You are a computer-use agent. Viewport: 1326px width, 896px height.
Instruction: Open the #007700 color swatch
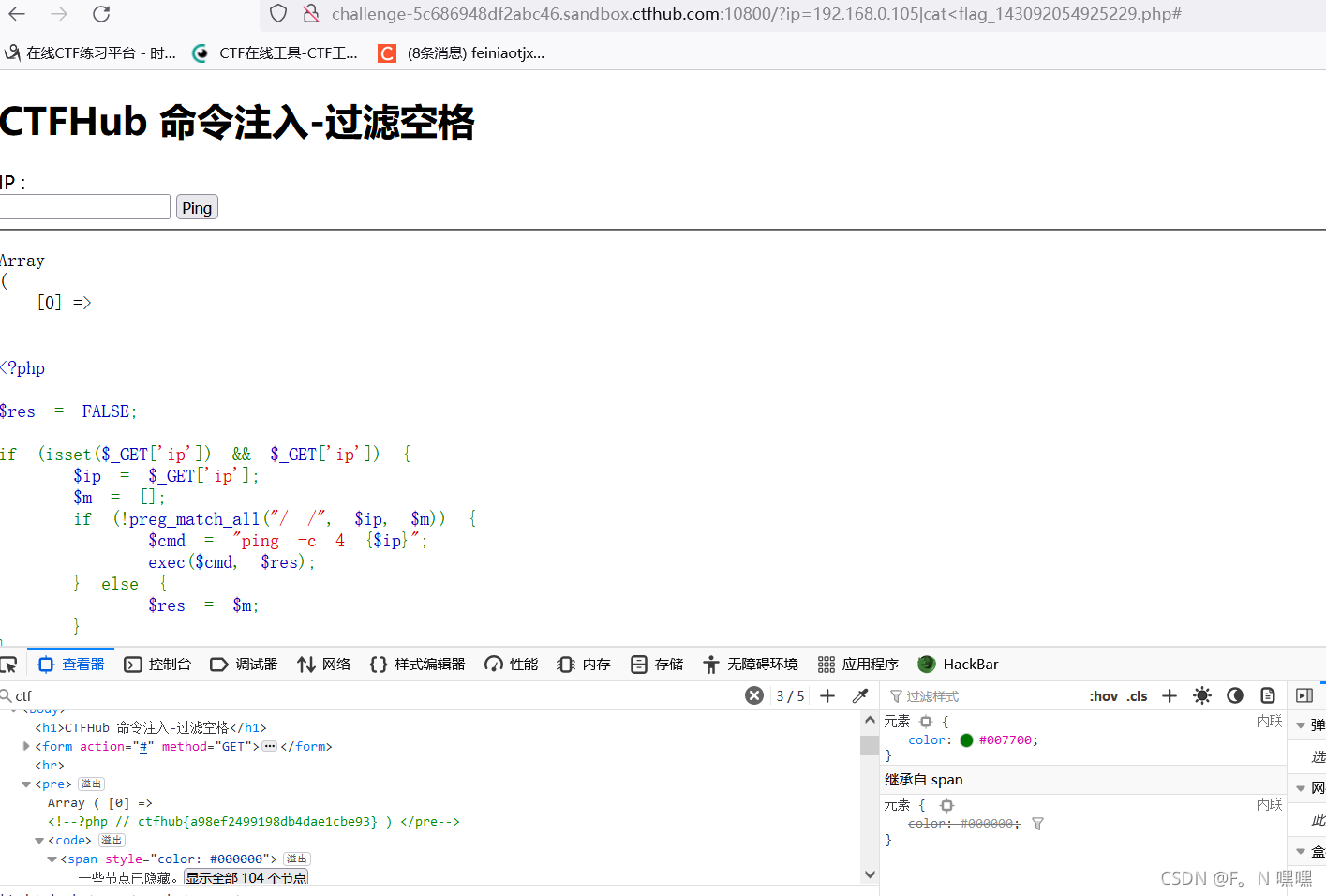click(967, 740)
